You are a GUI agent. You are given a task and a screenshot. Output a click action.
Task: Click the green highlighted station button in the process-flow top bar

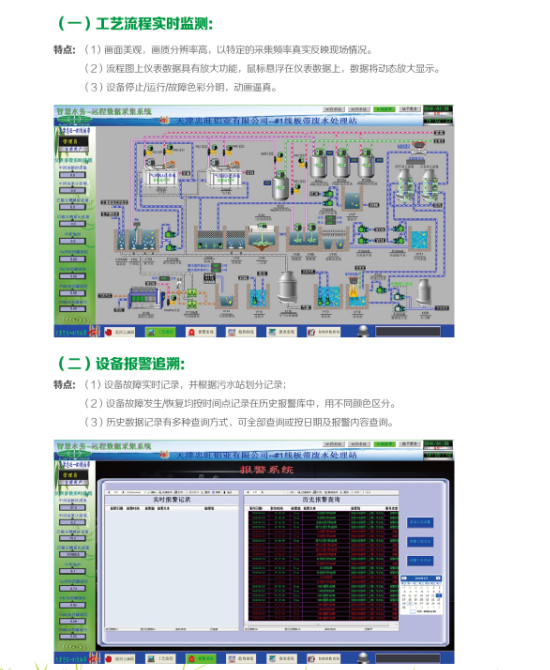[x=384, y=109]
